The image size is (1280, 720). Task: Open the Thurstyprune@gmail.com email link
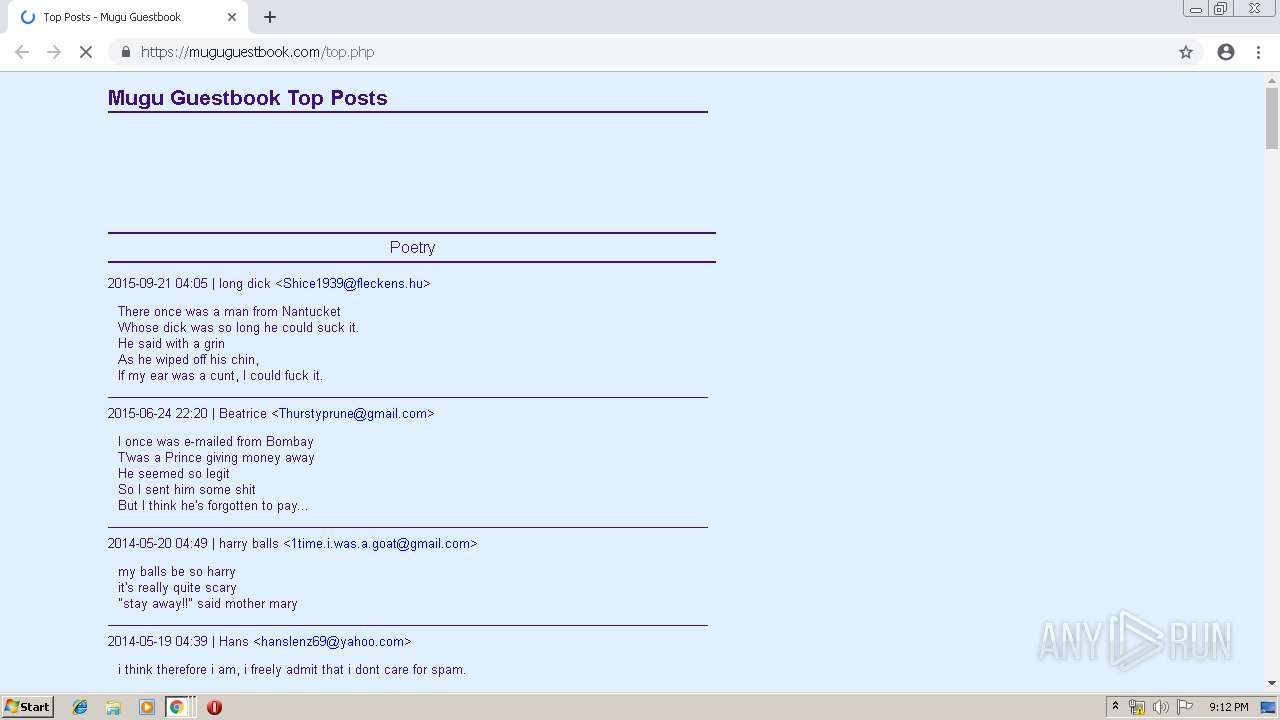[353, 413]
